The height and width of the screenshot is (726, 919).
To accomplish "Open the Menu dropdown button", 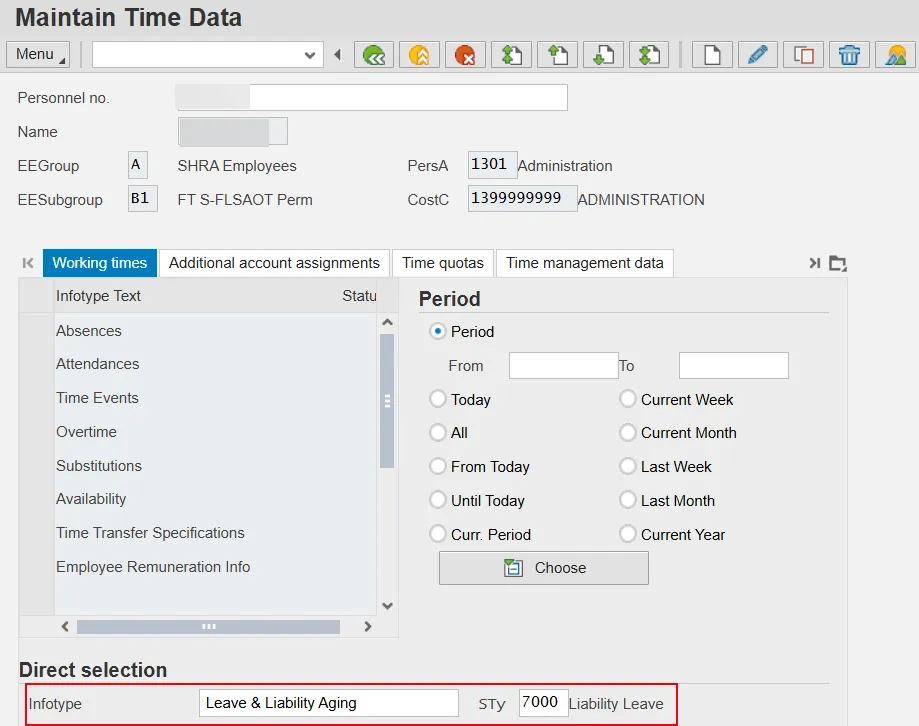I will click(x=38, y=54).
